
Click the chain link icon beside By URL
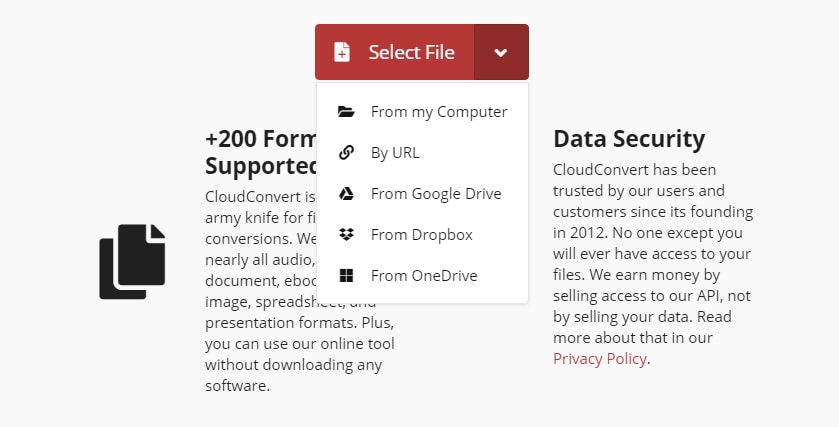click(x=346, y=153)
